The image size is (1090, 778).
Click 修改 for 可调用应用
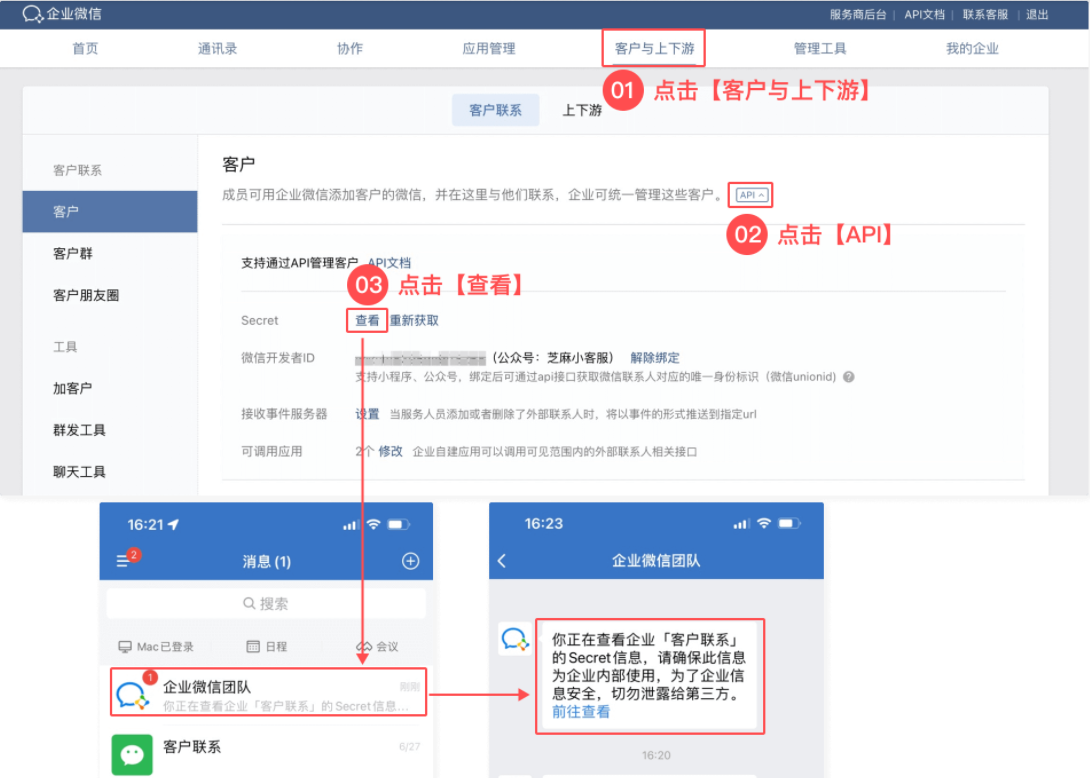(x=391, y=451)
